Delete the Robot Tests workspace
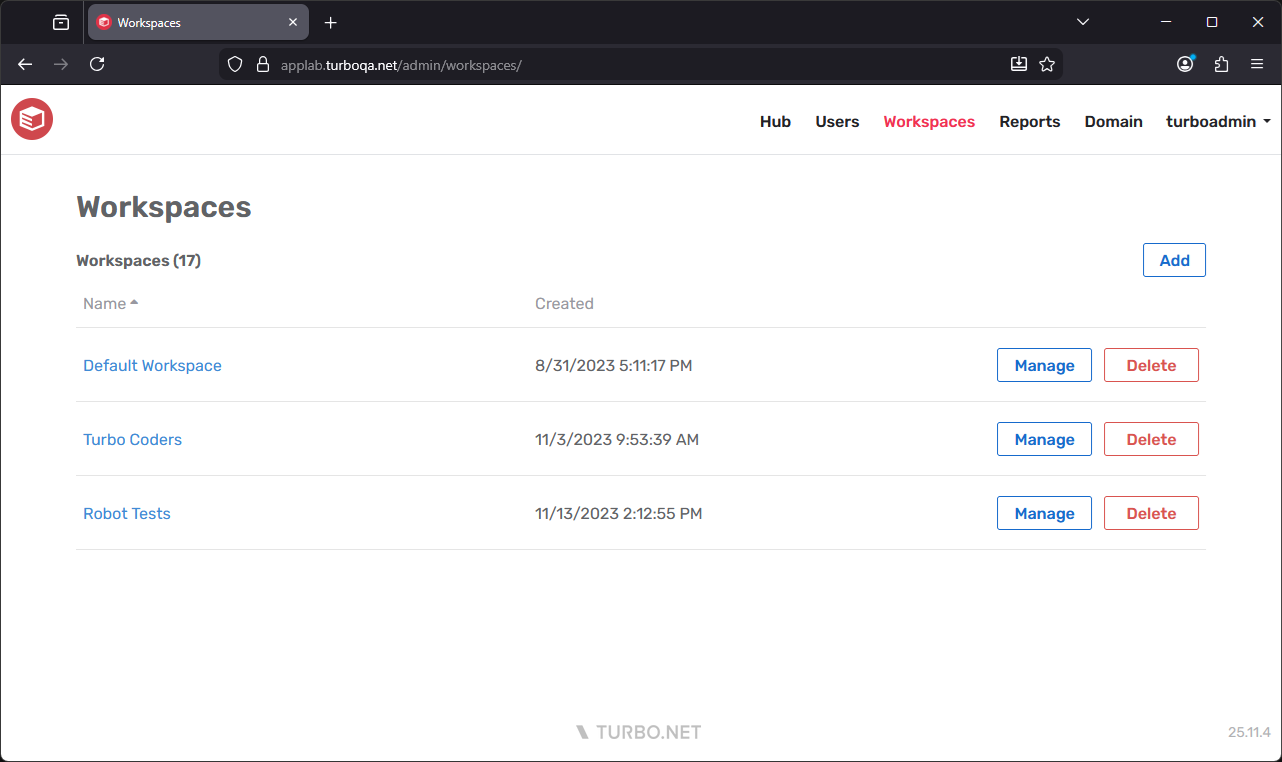 [1151, 512]
